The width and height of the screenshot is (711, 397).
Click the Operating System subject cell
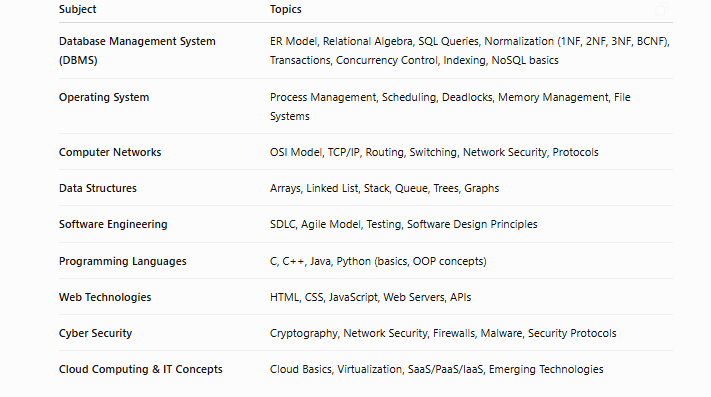tap(104, 97)
